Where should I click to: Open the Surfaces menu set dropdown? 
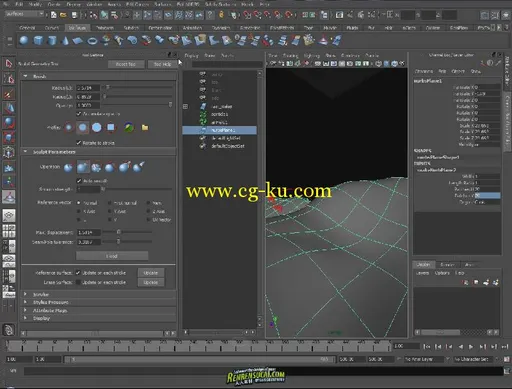25,14
